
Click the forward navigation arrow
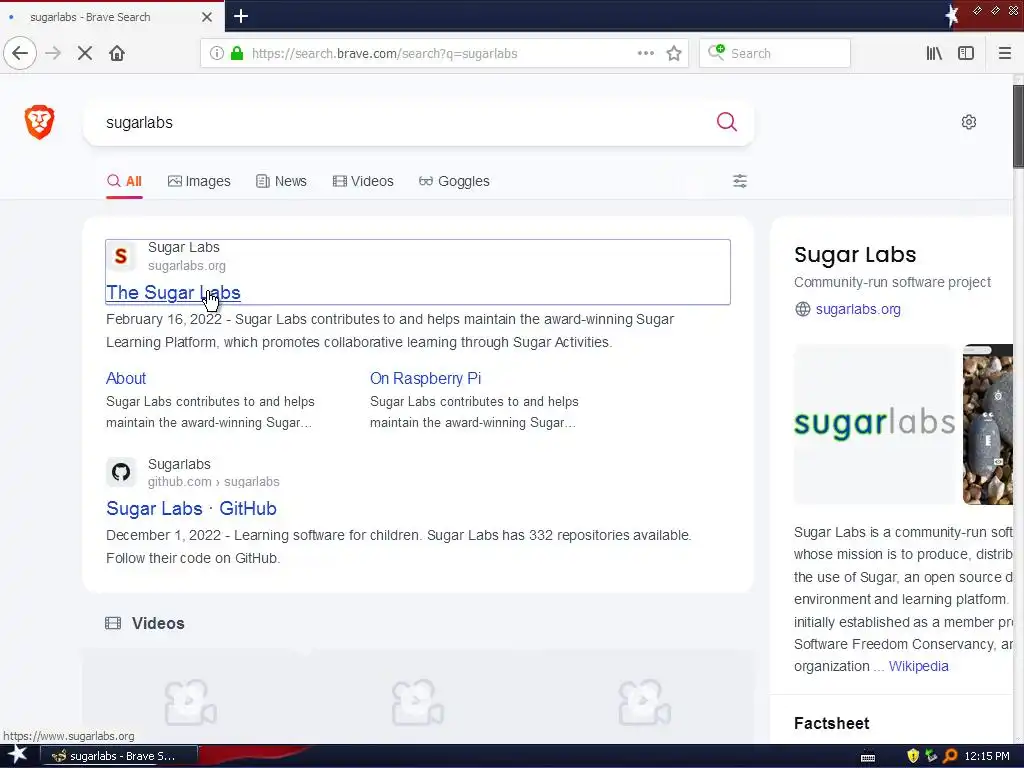[x=54, y=53]
